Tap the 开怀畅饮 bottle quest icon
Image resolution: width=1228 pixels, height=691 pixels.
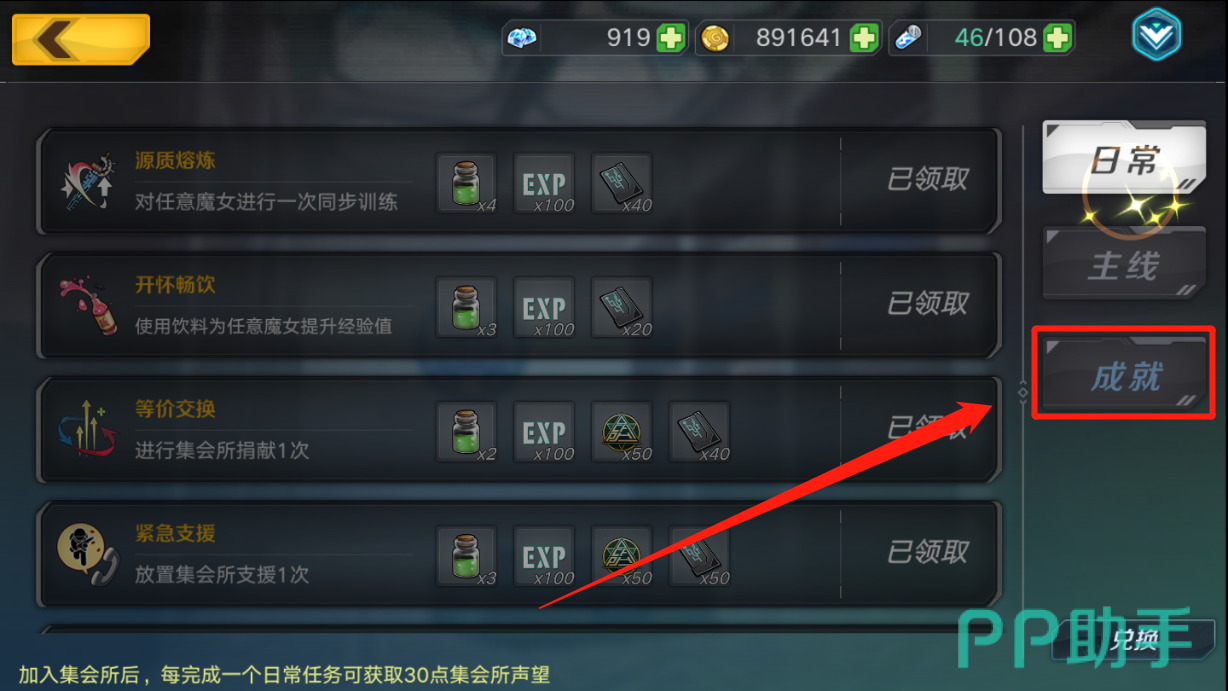click(x=87, y=306)
